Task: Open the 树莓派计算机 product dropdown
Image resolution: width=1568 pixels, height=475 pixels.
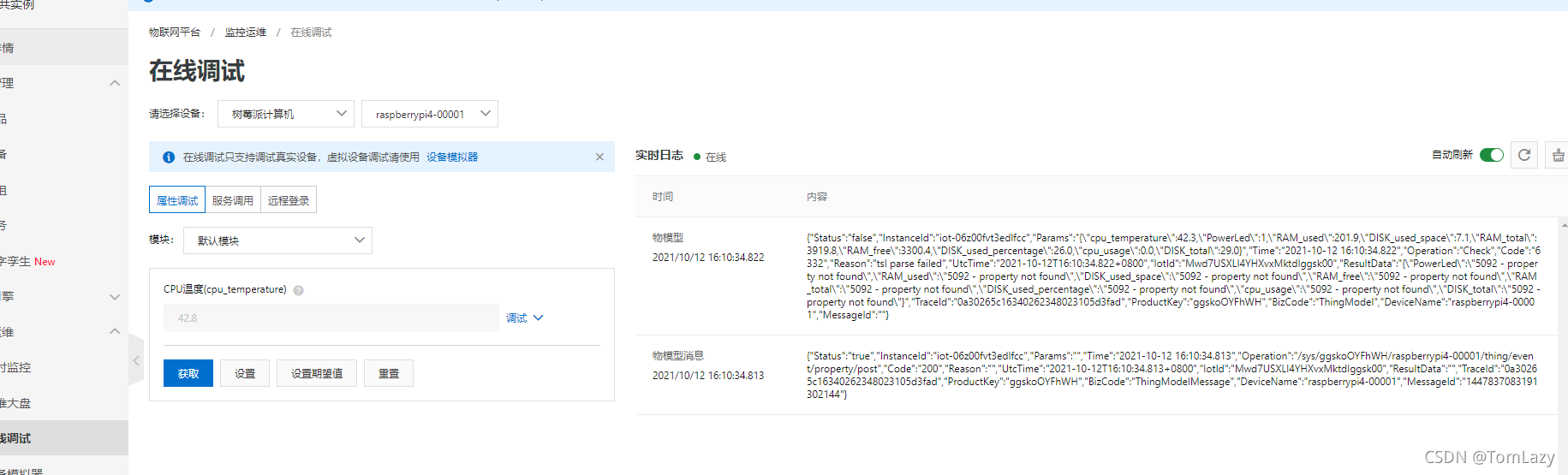Action: click(286, 114)
